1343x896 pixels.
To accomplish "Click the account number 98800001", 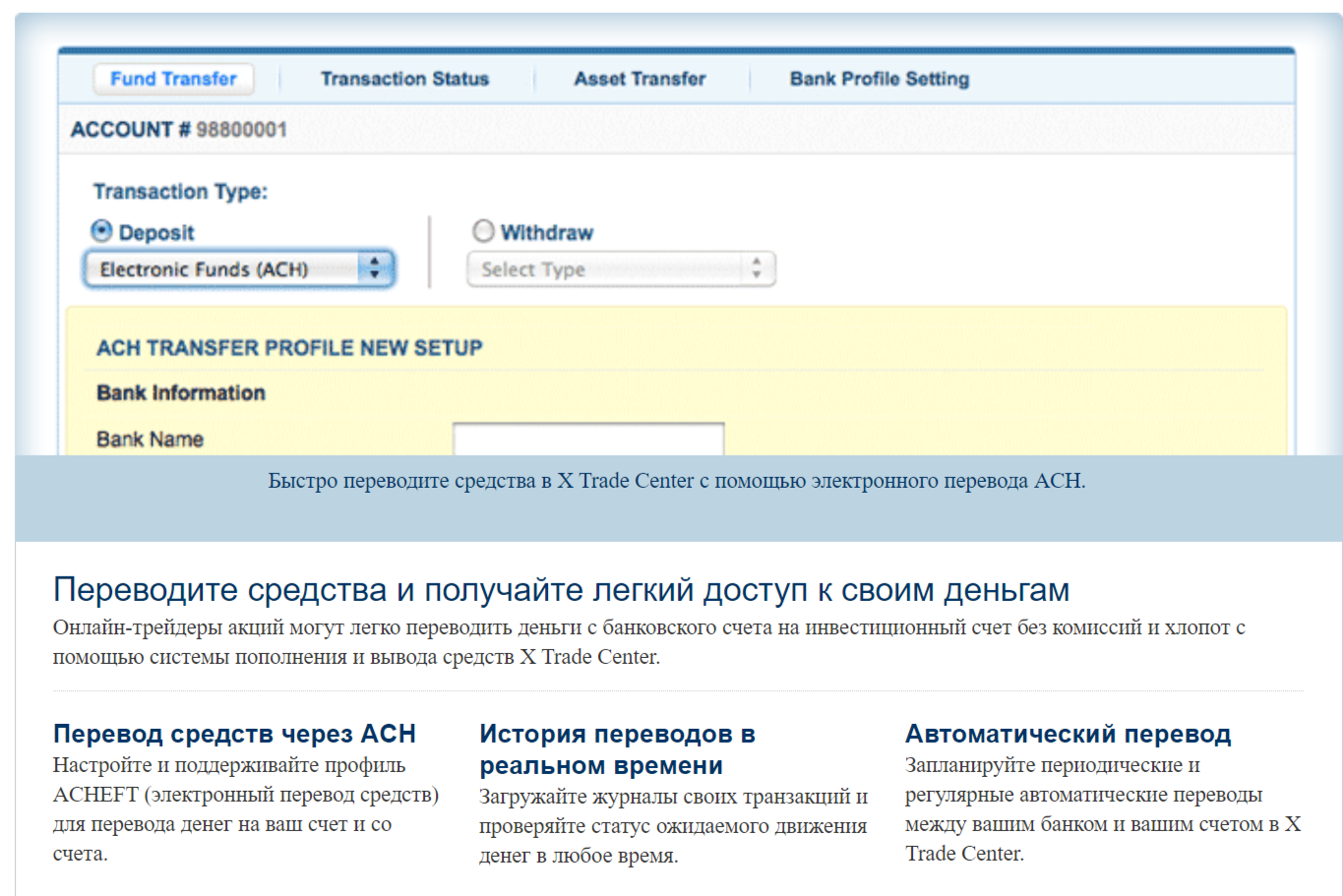I will (x=241, y=130).
